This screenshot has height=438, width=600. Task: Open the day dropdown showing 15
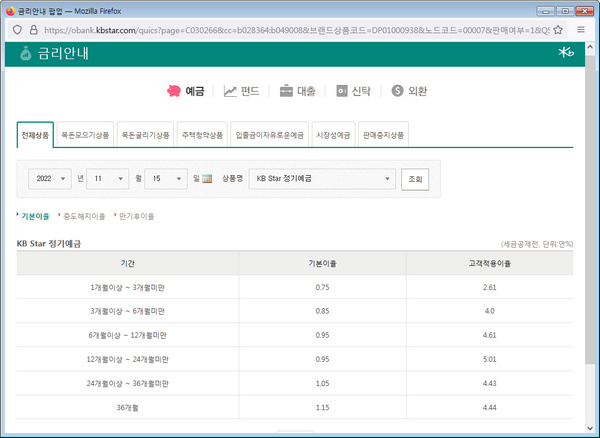tap(166, 179)
